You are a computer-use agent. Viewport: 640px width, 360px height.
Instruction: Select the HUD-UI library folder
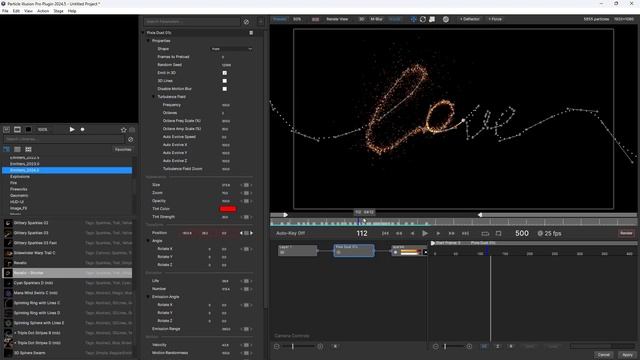(x=17, y=202)
